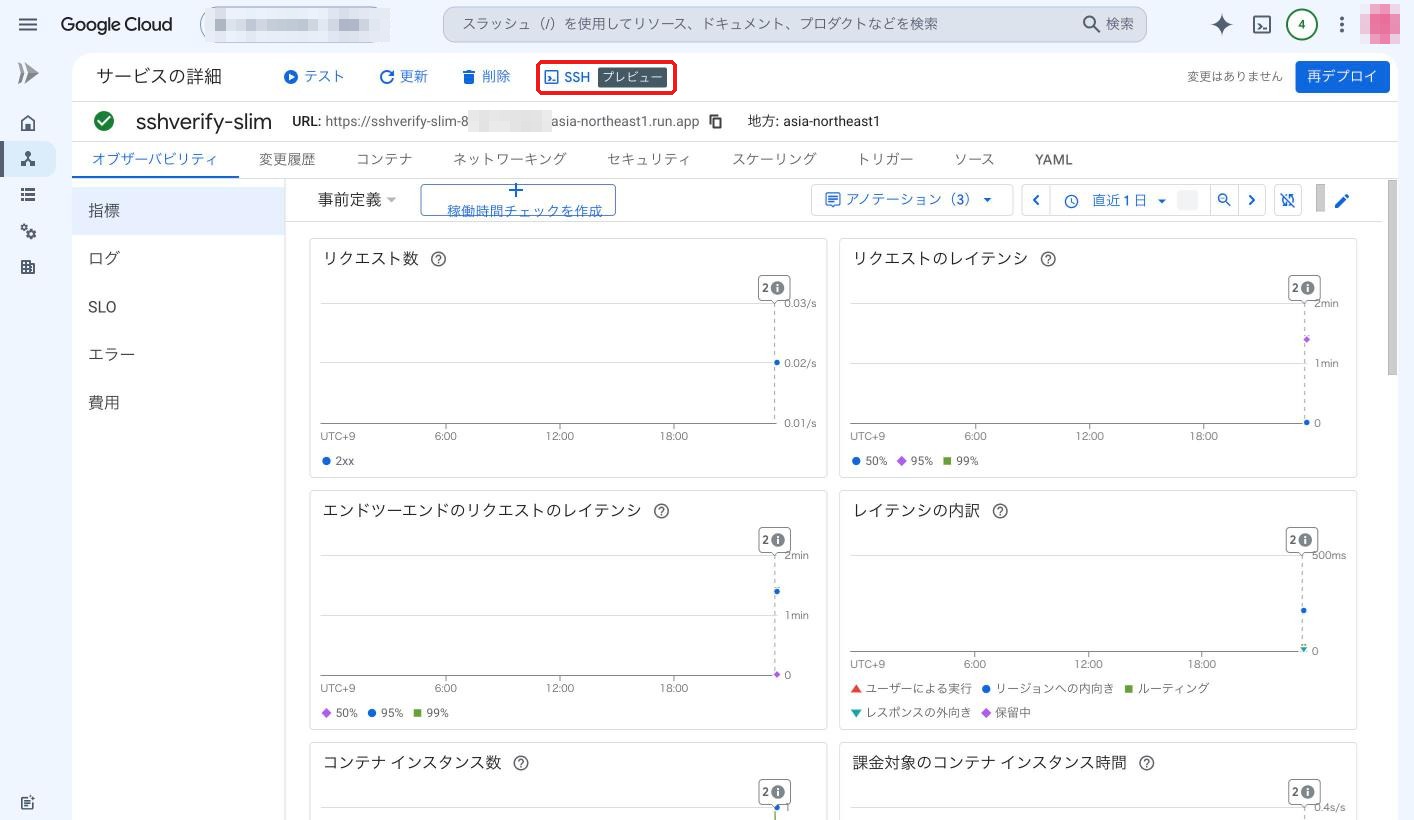
Task: Select ログ in the side list
Action: (x=178, y=258)
